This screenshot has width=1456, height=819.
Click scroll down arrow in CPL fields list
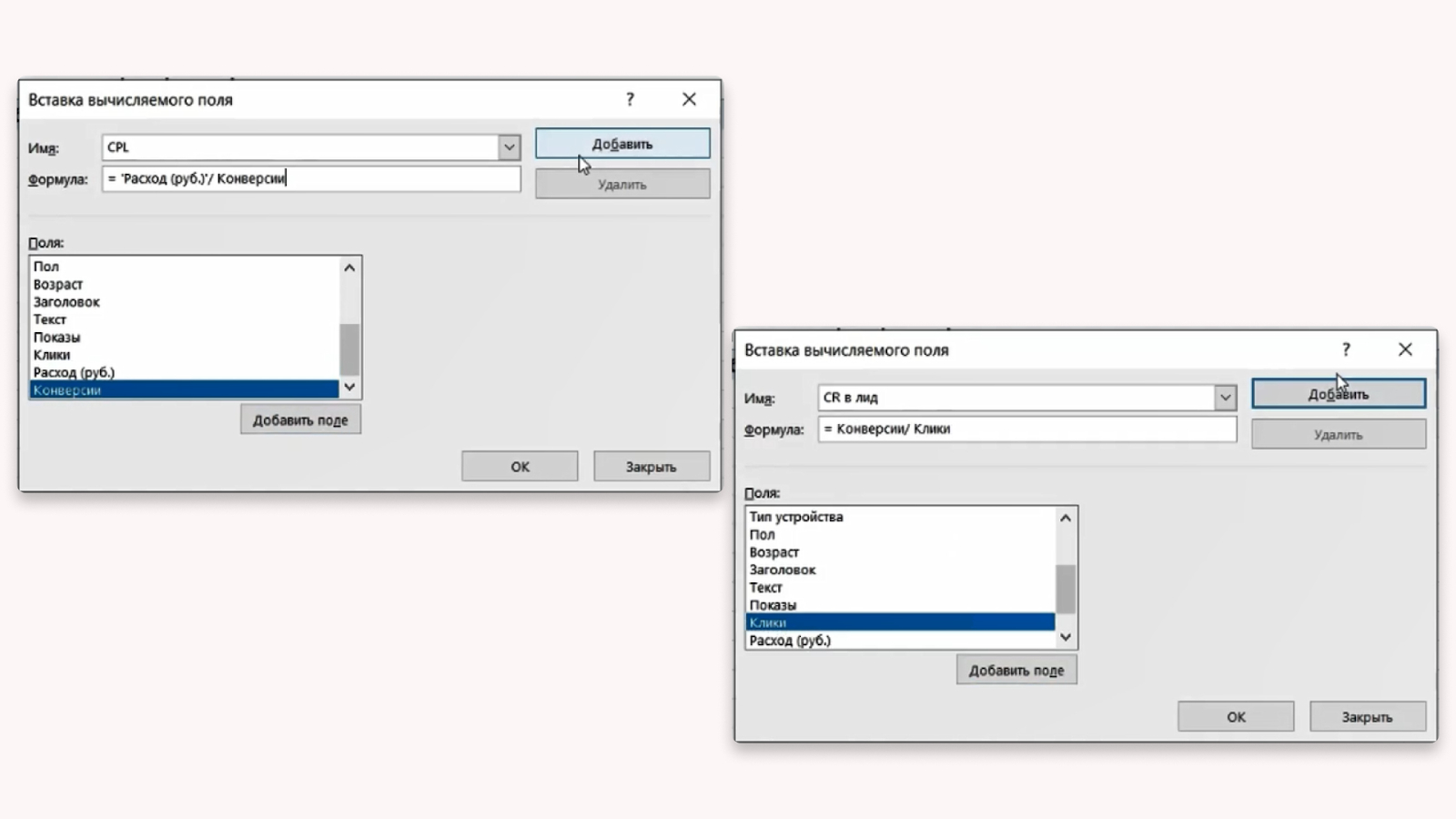tap(349, 388)
